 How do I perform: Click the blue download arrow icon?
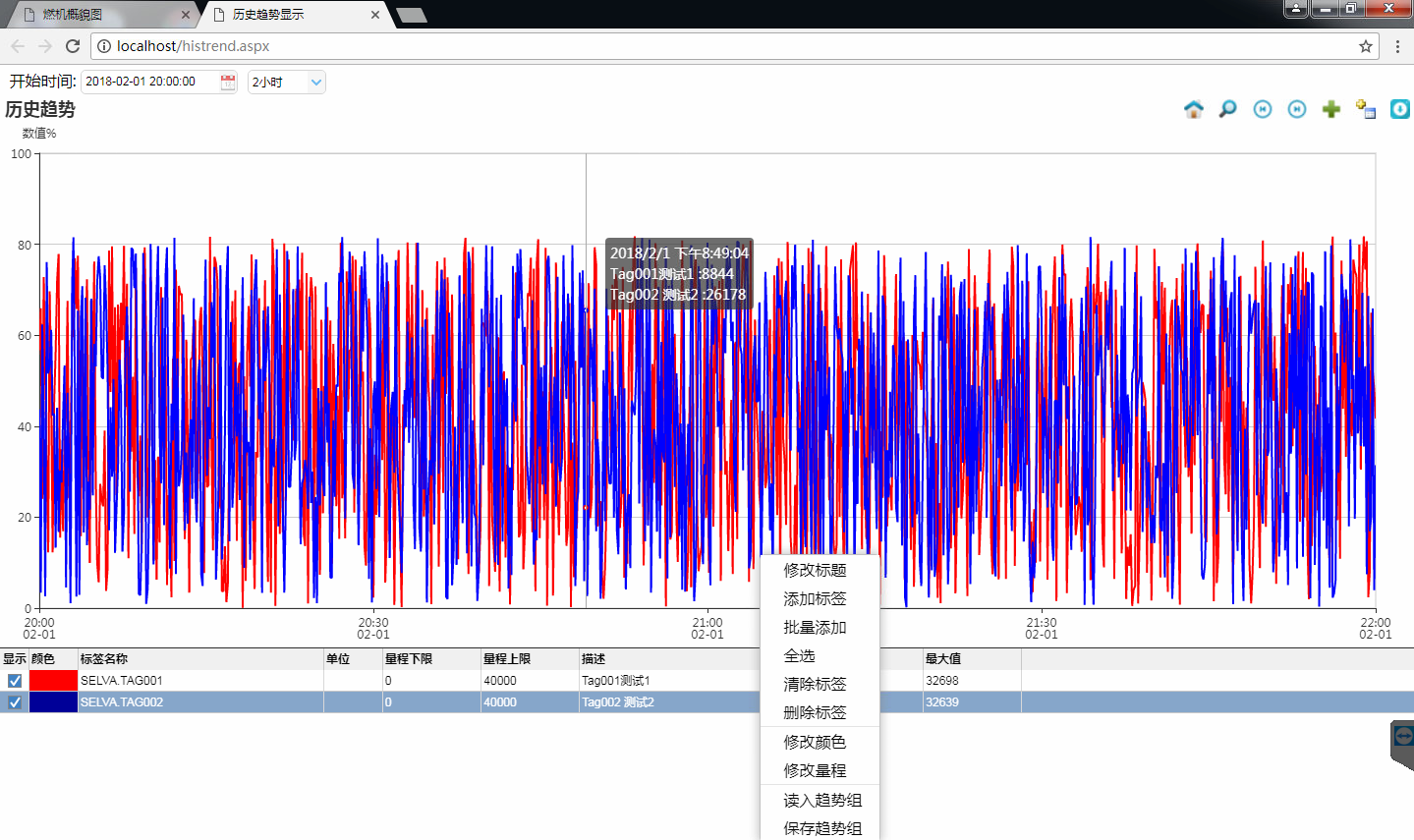click(x=1400, y=109)
